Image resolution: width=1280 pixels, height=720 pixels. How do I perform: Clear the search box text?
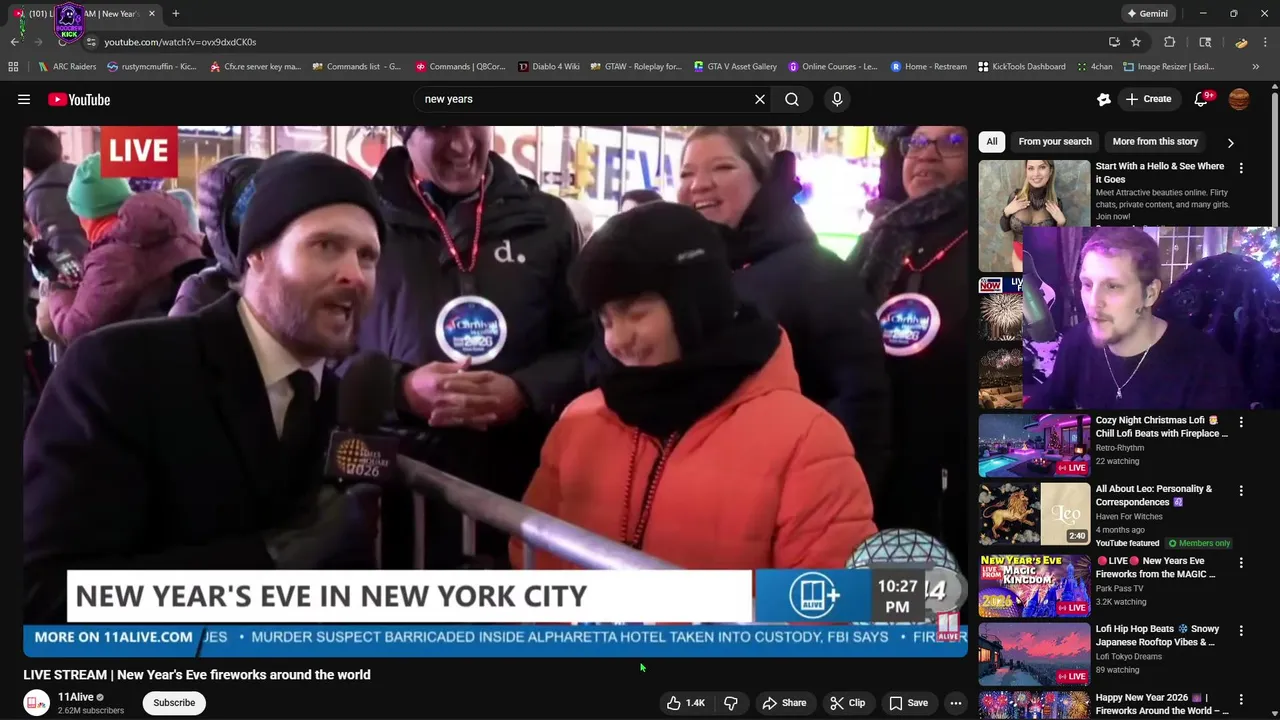760,99
